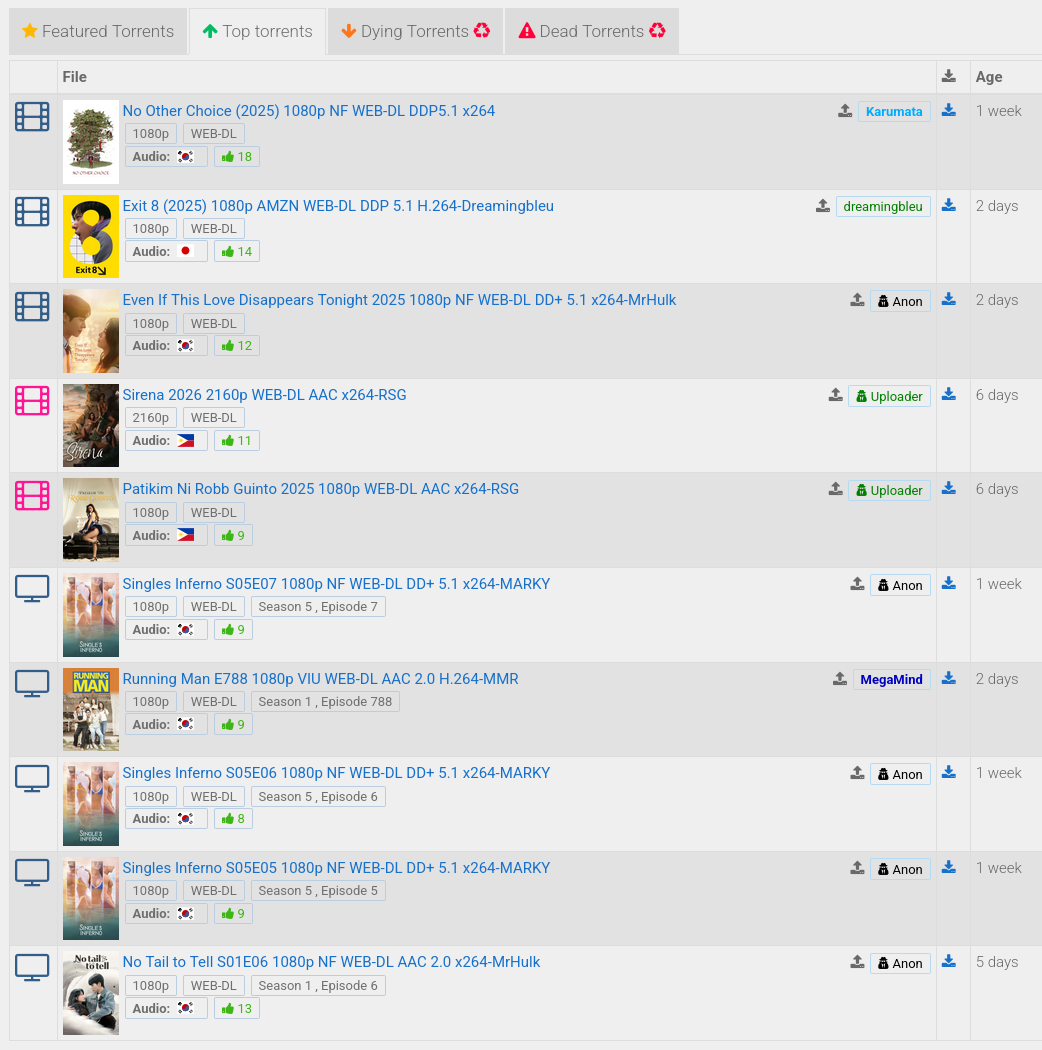Download the Singles Inferno S05E07 torrent
The height and width of the screenshot is (1050, 1042).
pyautogui.click(x=949, y=583)
